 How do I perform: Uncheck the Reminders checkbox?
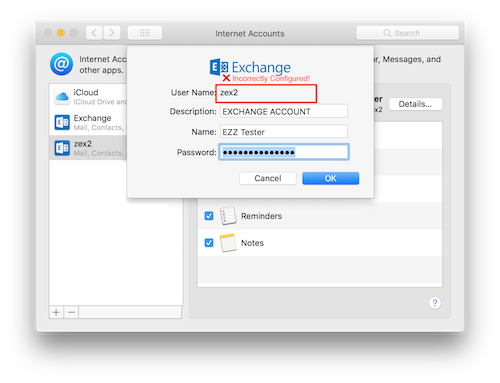pyautogui.click(x=209, y=216)
